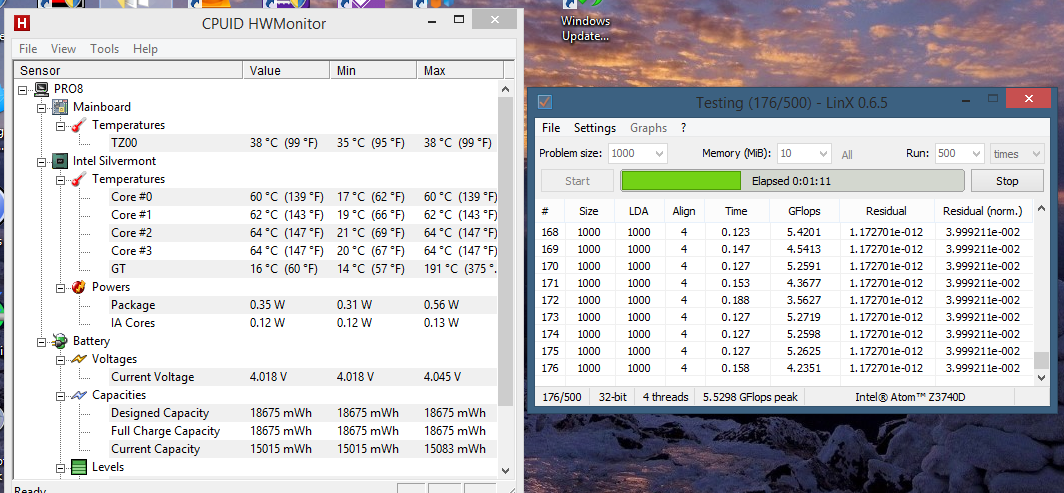
Task: Click the Sensor column header
Action: (129, 71)
